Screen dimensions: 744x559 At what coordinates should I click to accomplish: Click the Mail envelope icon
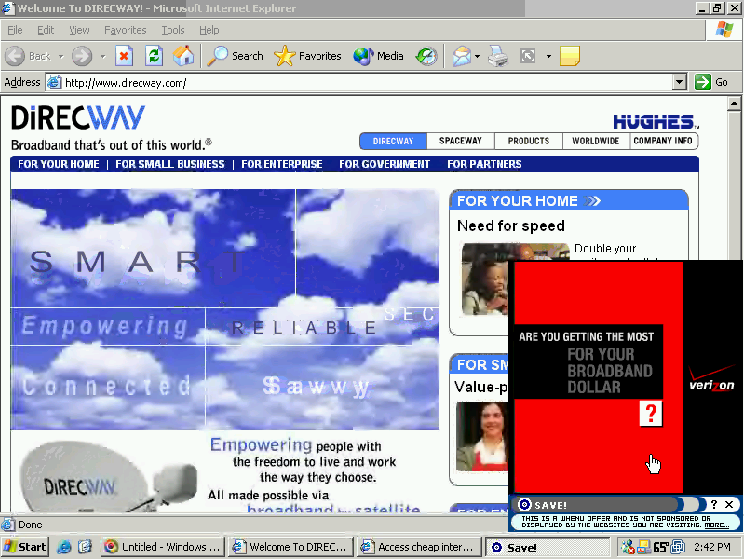461,56
